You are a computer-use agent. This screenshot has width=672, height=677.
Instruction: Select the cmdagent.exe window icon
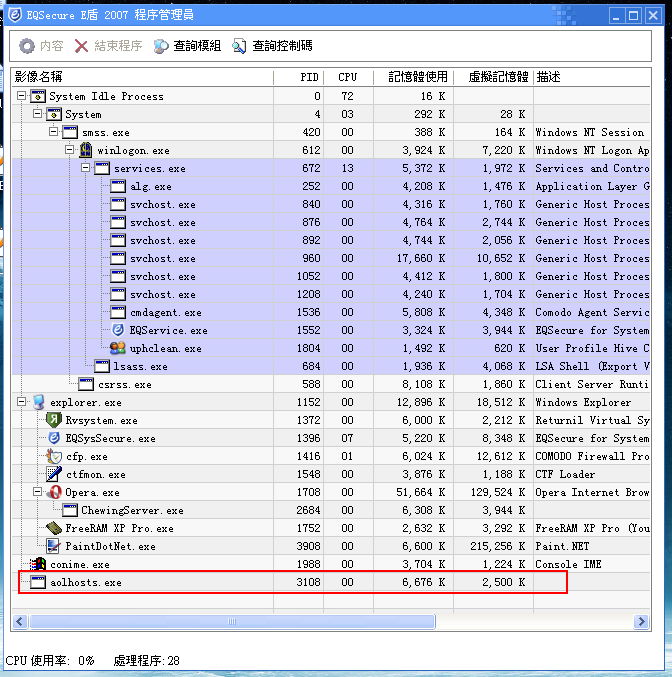pyautogui.click(x=118, y=312)
